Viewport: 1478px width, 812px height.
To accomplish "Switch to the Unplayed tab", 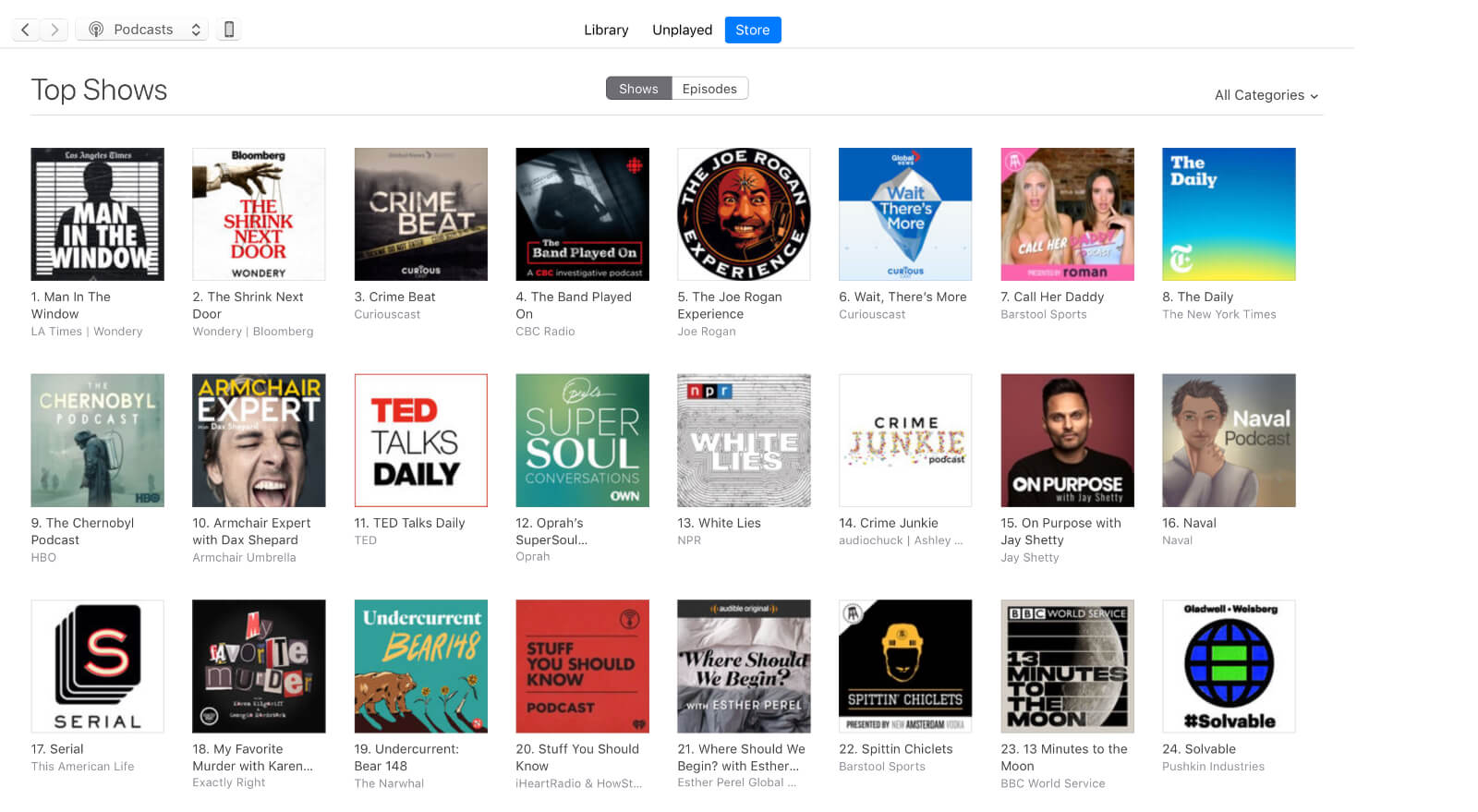I will [x=682, y=30].
